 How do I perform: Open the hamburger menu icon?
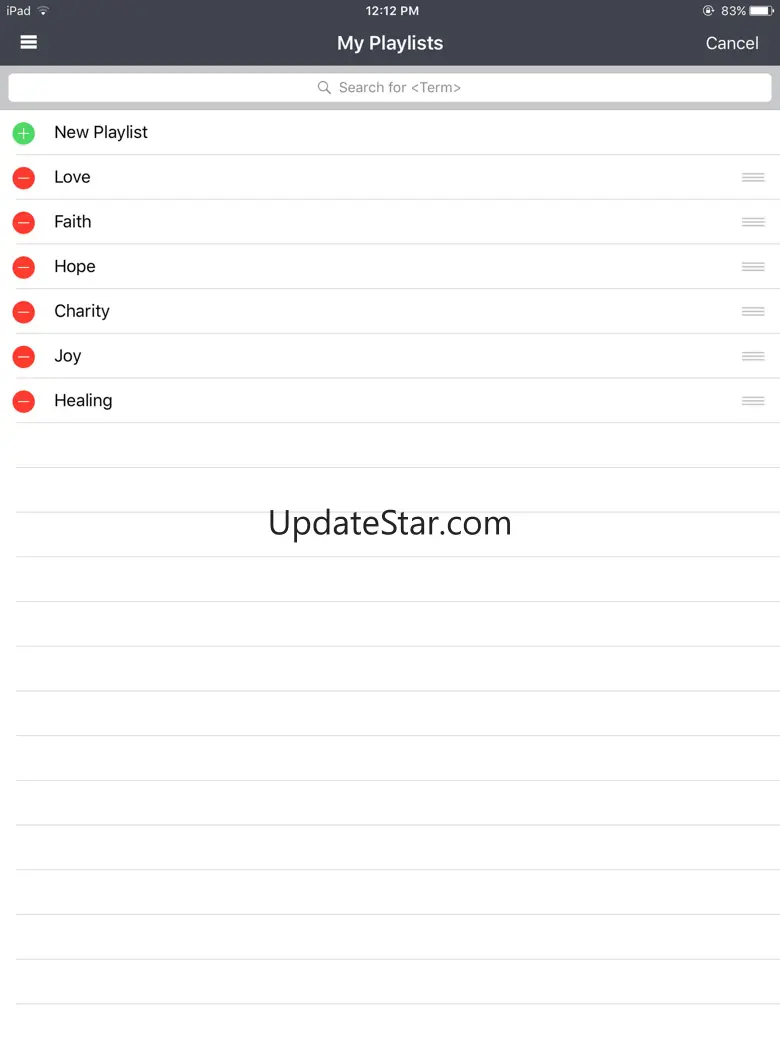click(x=29, y=42)
